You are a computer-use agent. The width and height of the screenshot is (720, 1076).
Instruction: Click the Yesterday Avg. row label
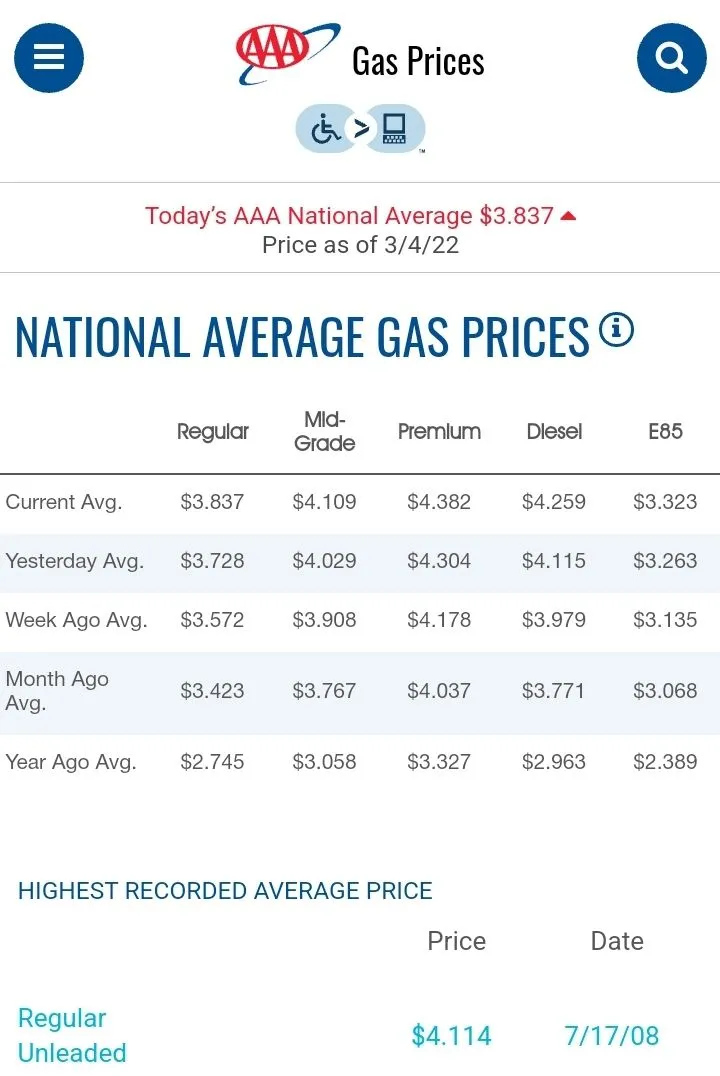click(x=75, y=561)
